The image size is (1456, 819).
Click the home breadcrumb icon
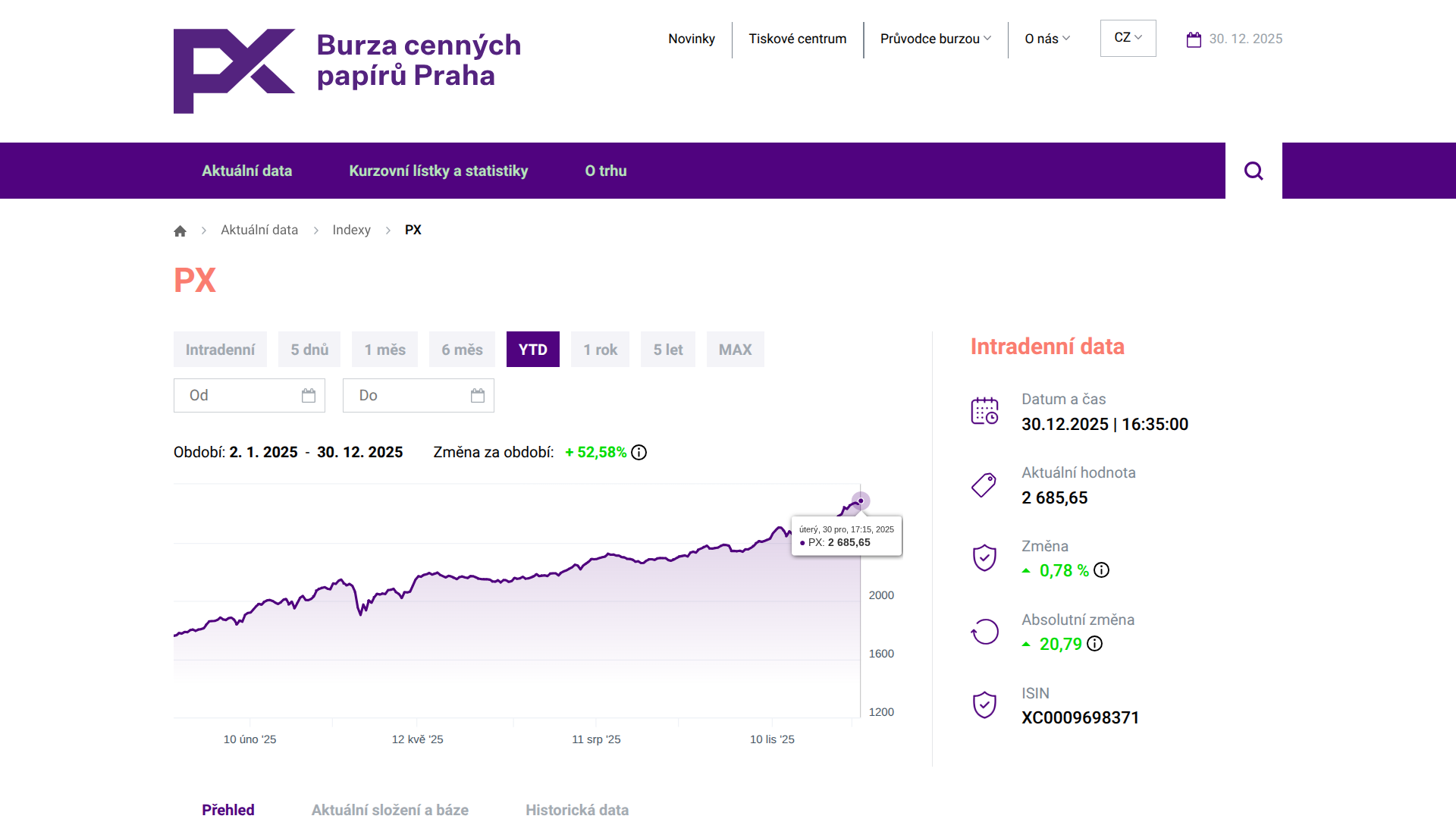pyautogui.click(x=180, y=231)
